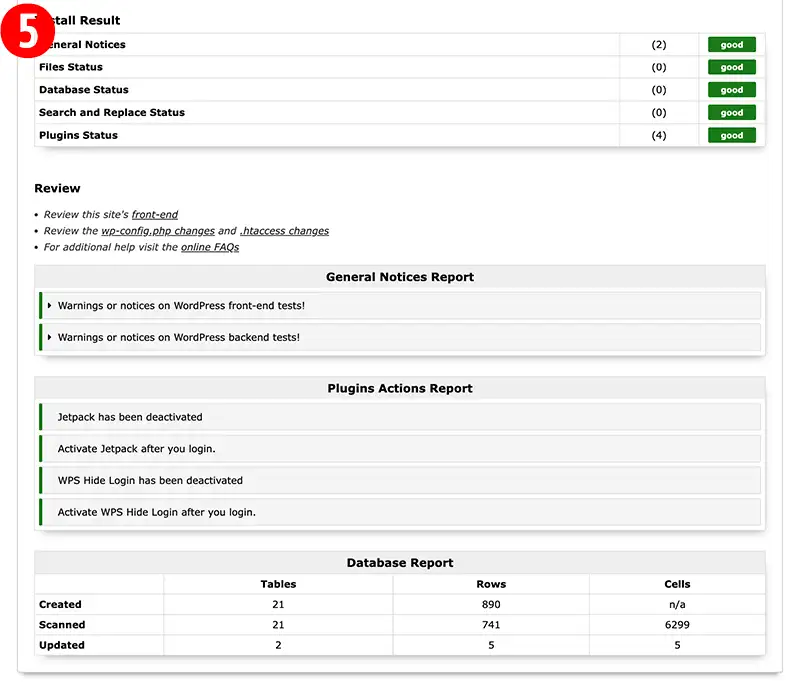The image size is (800, 684).
Task: Select the Files Status row label
Action: (x=71, y=67)
